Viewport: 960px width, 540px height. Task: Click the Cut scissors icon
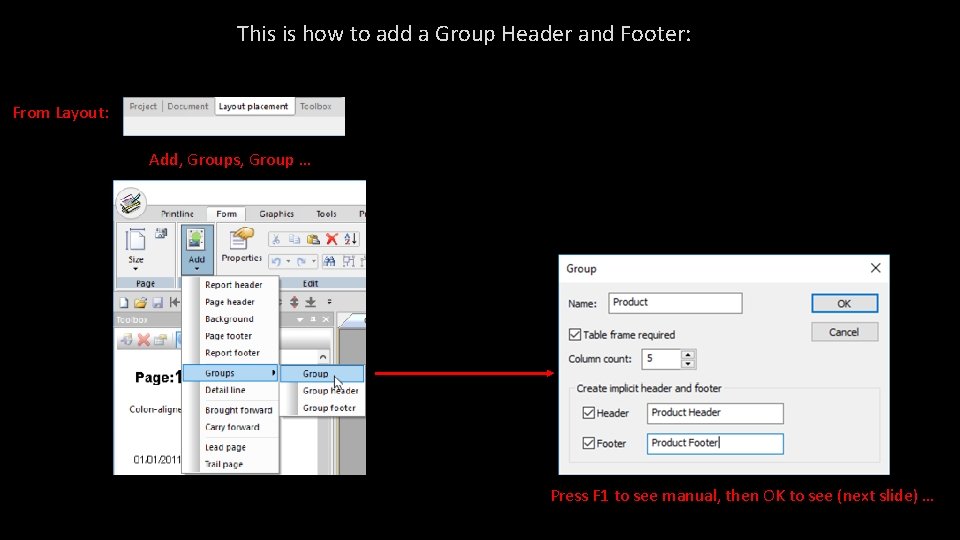pos(276,239)
